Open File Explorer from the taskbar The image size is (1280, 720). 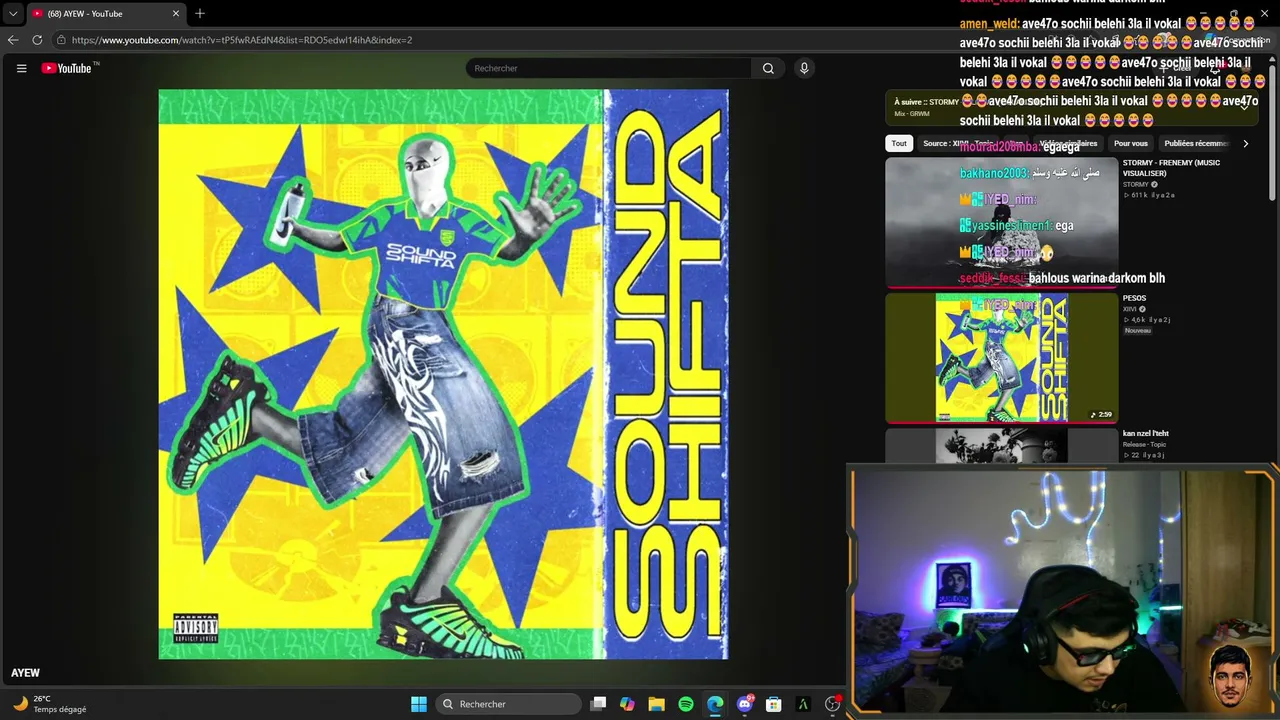[656, 704]
